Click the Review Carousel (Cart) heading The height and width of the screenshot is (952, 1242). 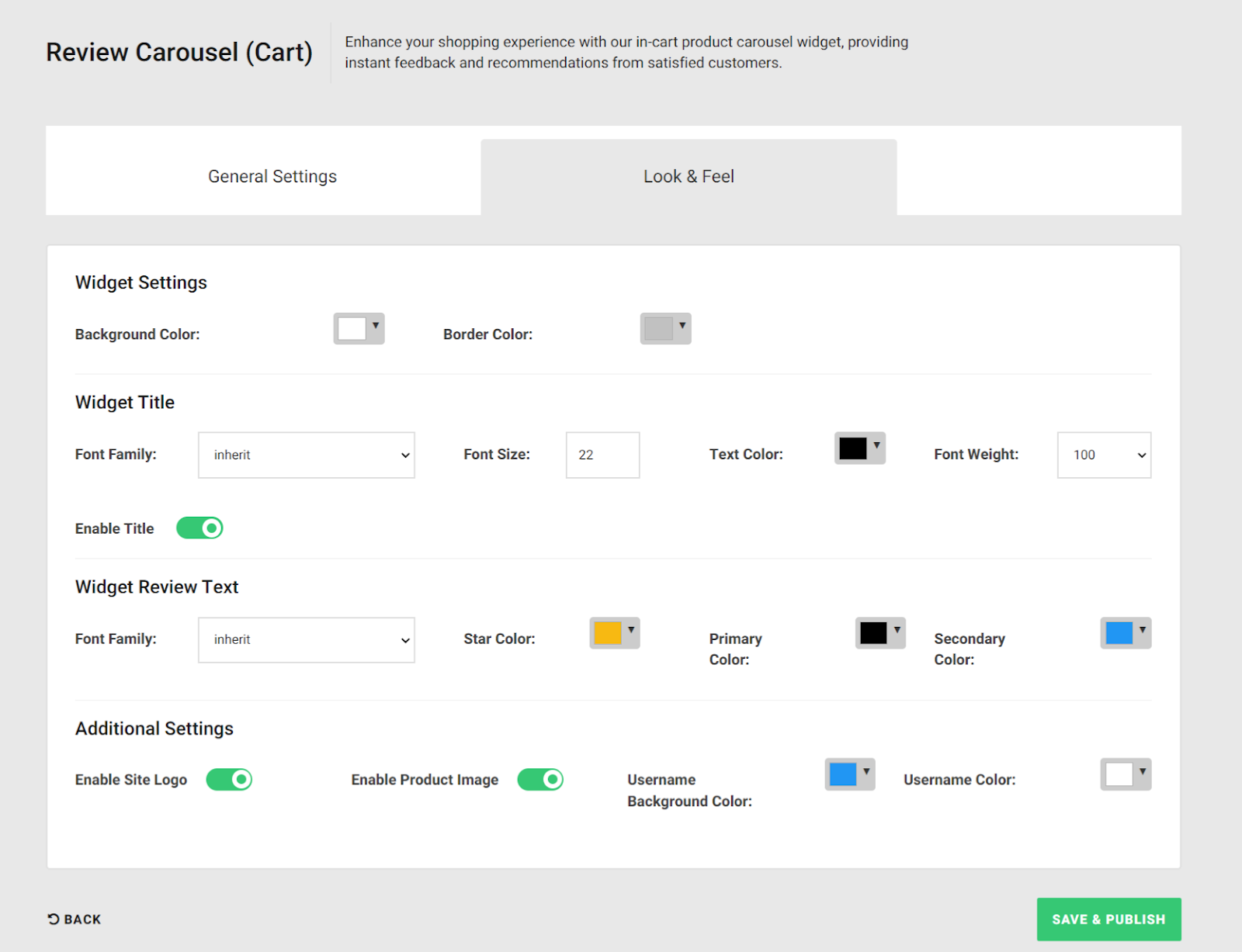179,52
